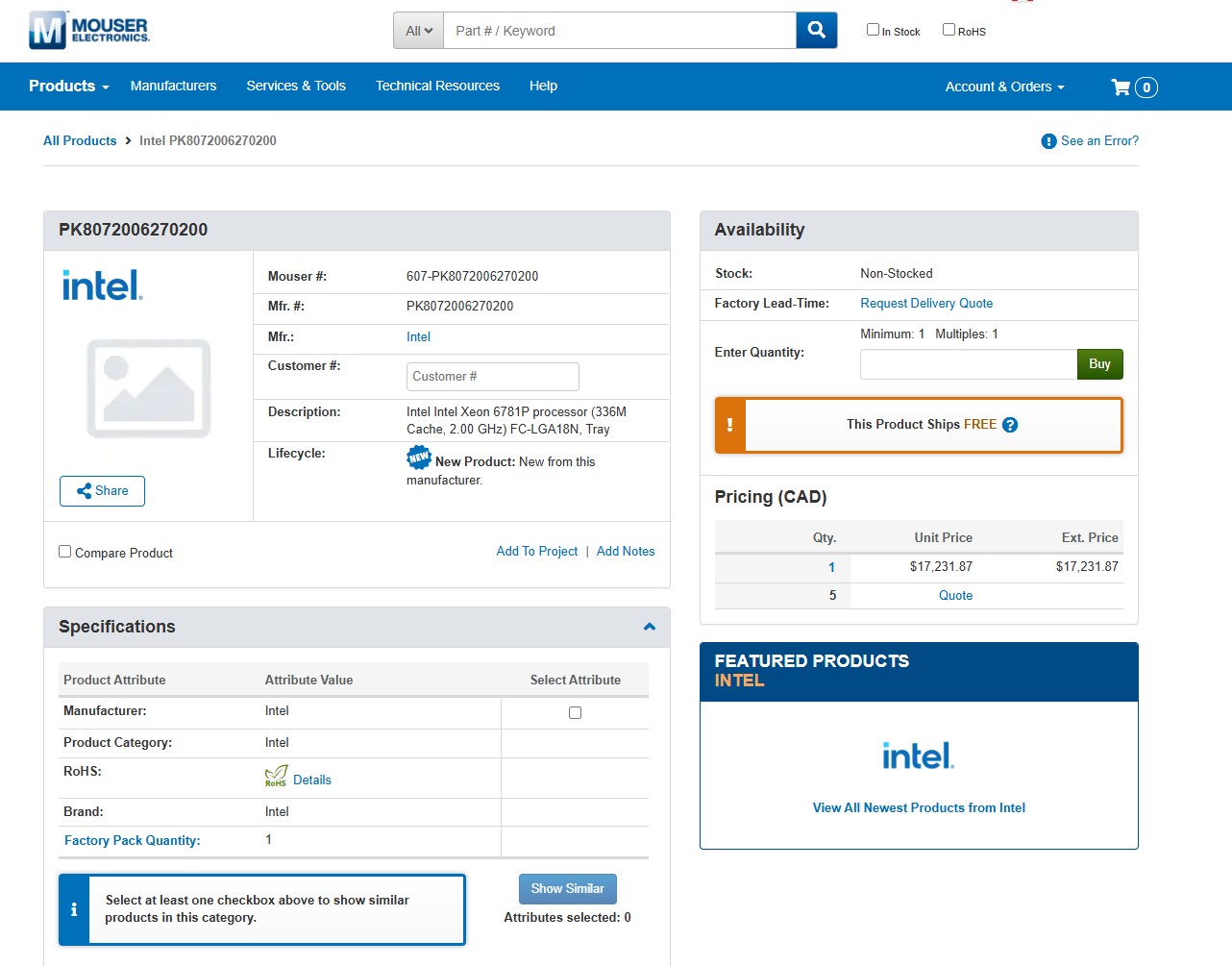Click the Share button icon
Viewport: 1232px width, 966px height.
pos(85,491)
